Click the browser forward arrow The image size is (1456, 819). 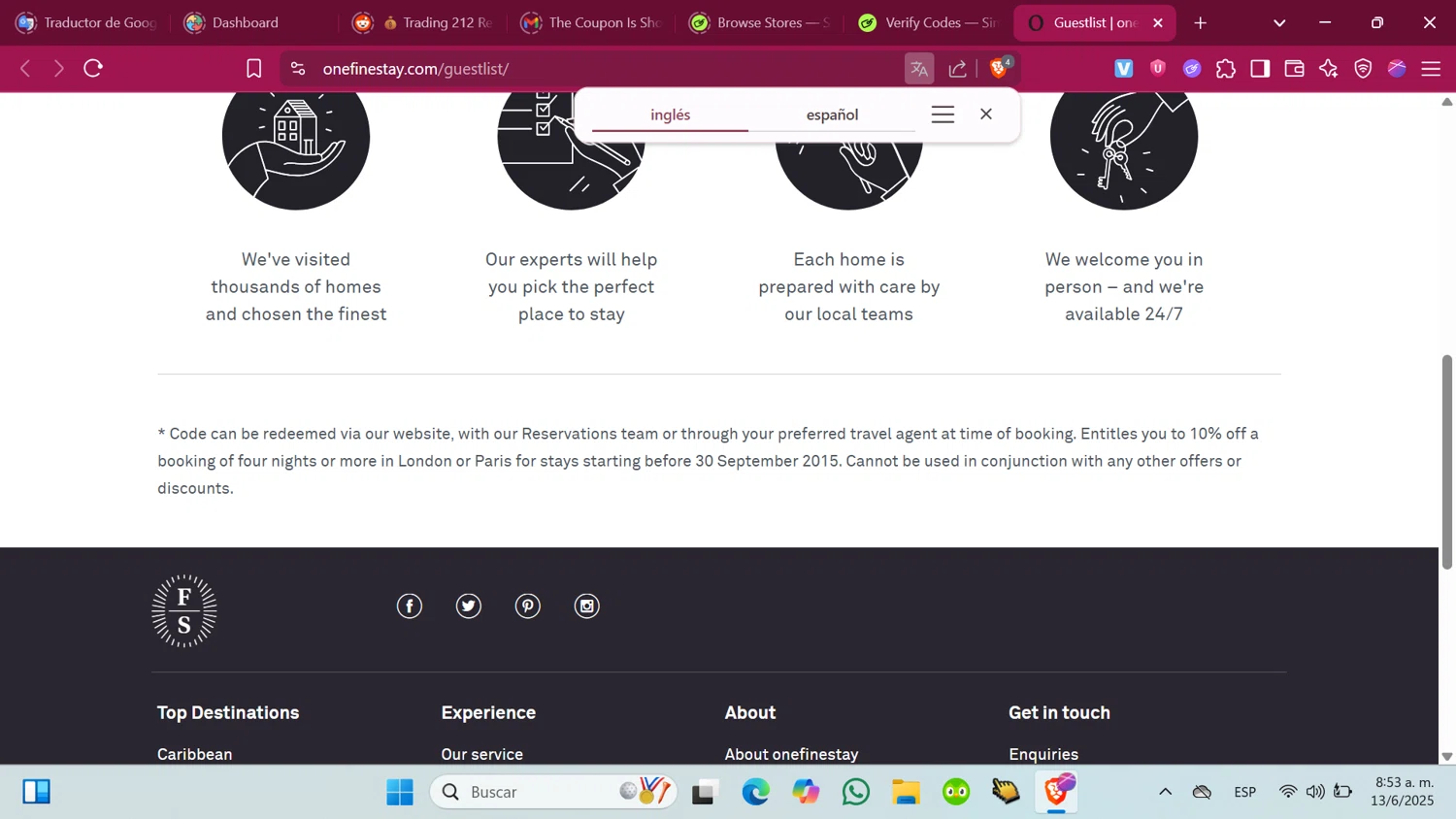(59, 69)
